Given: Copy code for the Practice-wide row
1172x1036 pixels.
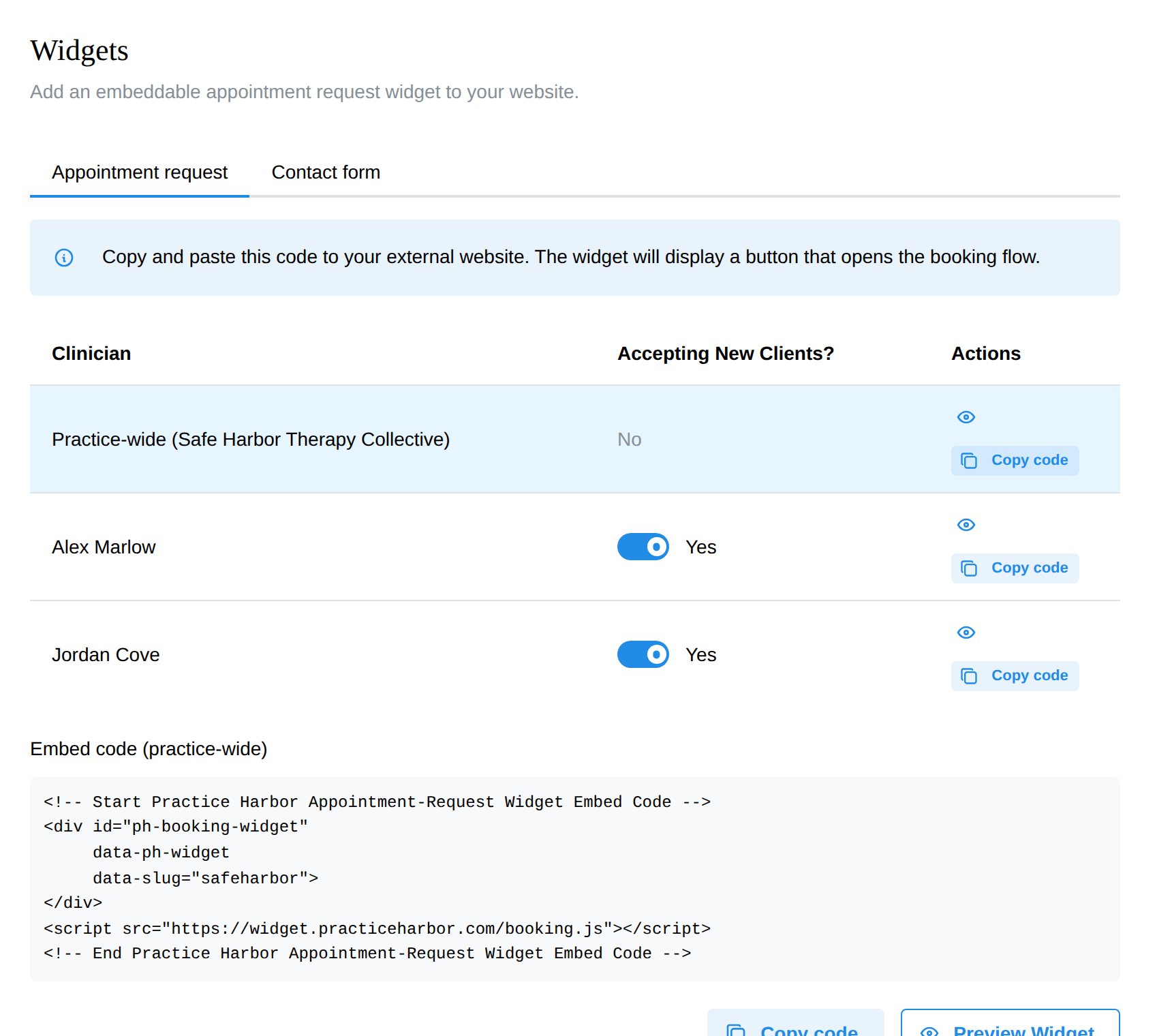Looking at the screenshot, I should coord(1015,461).
